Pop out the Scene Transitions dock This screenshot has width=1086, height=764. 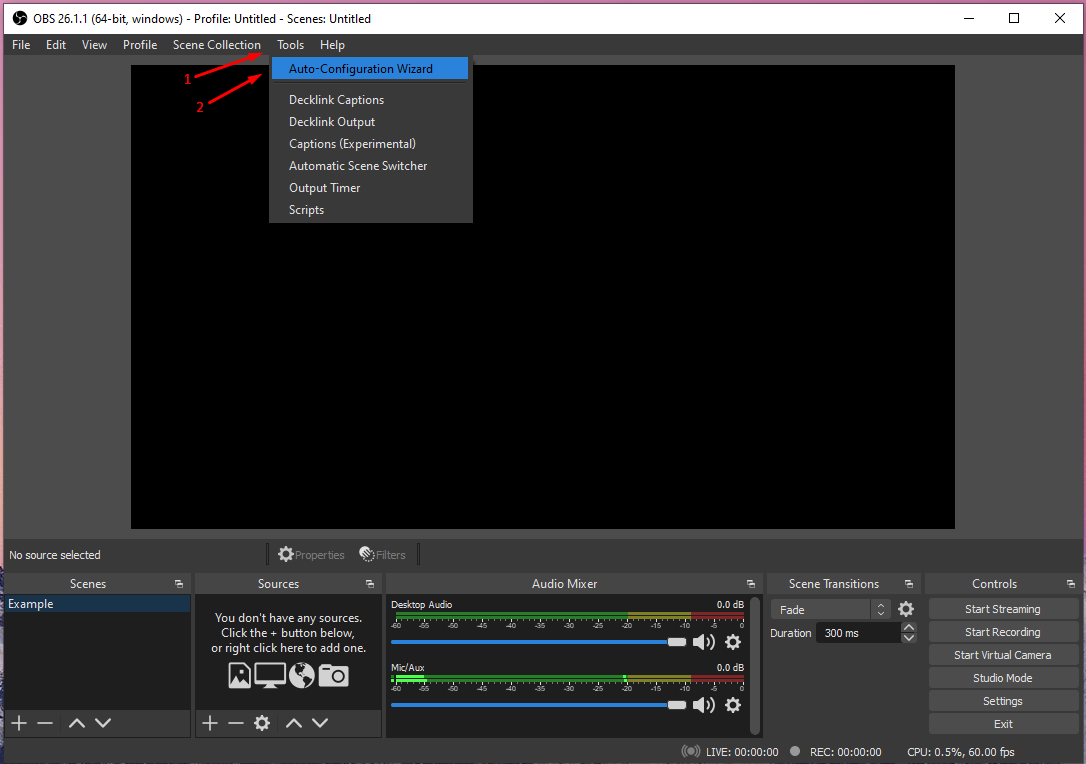(x=909, y=584)
